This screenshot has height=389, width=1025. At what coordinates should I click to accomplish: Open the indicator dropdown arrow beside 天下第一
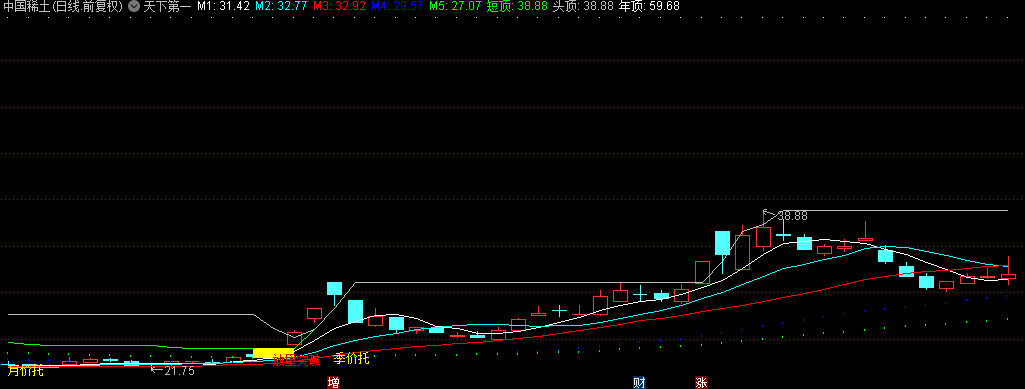[133, 7]
